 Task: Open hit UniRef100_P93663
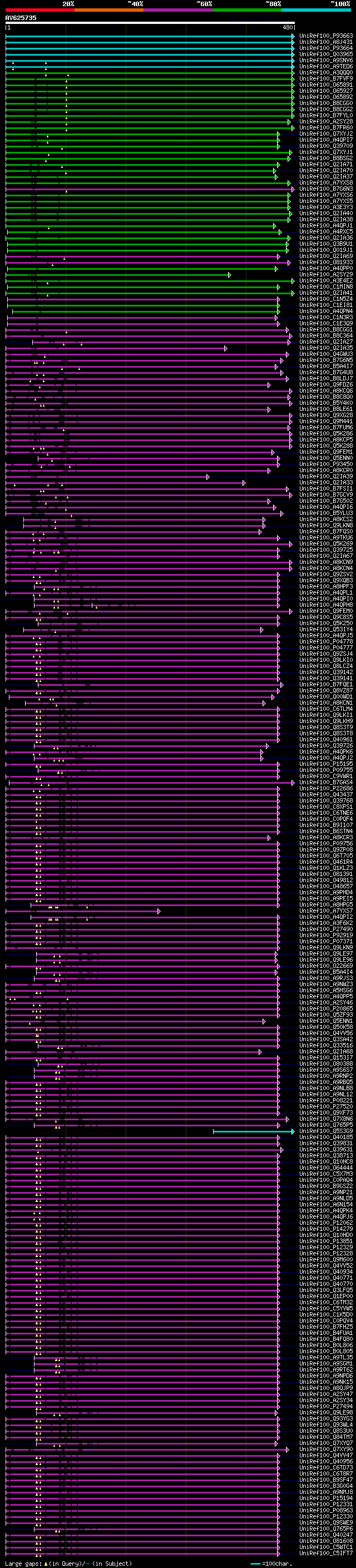[326, 36]
